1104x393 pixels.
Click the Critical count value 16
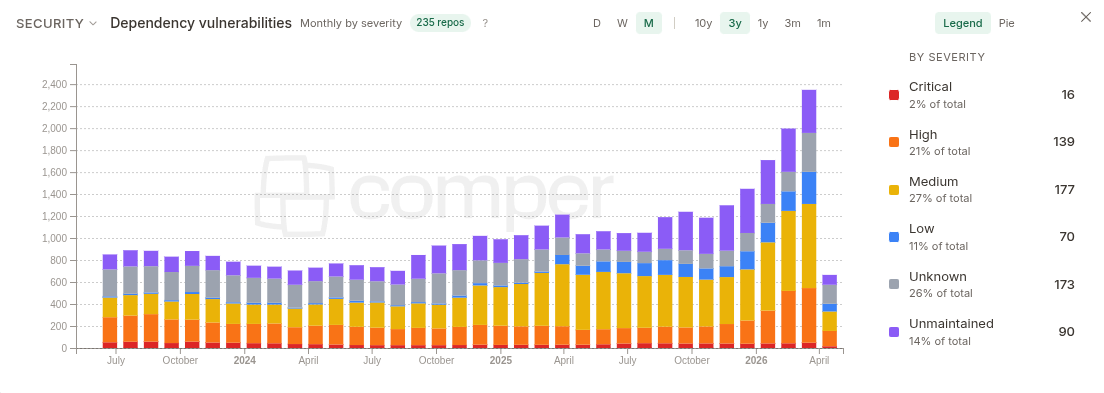tap(1068, 94)
